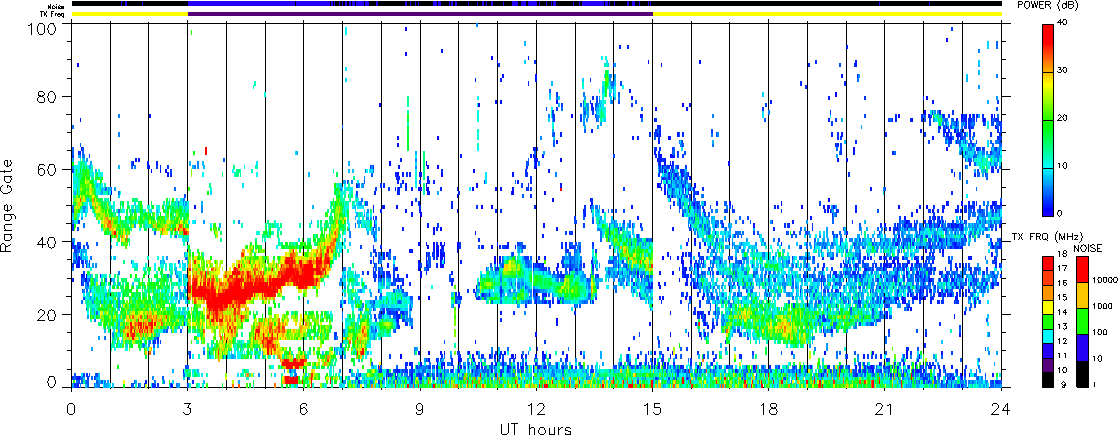Click x-axis tick label '21'
Viewport: 1118px width, 435px height.
coord(885,409)
